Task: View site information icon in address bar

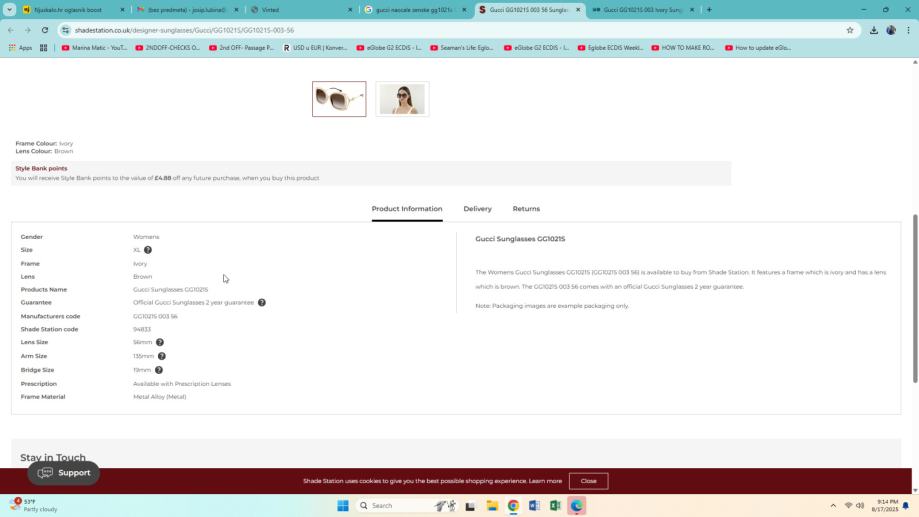Action: click(66, 30)
